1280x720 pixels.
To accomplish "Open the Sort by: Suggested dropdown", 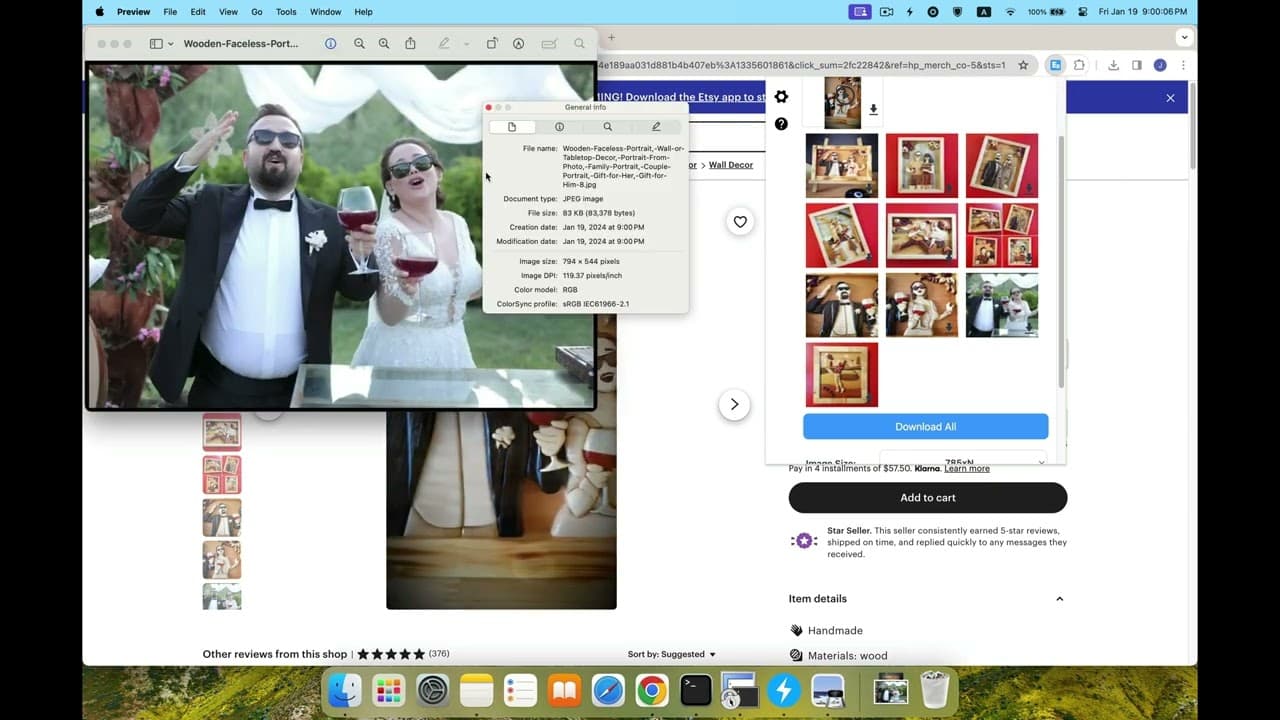I will pyautogui.click(x=672, y=654).
